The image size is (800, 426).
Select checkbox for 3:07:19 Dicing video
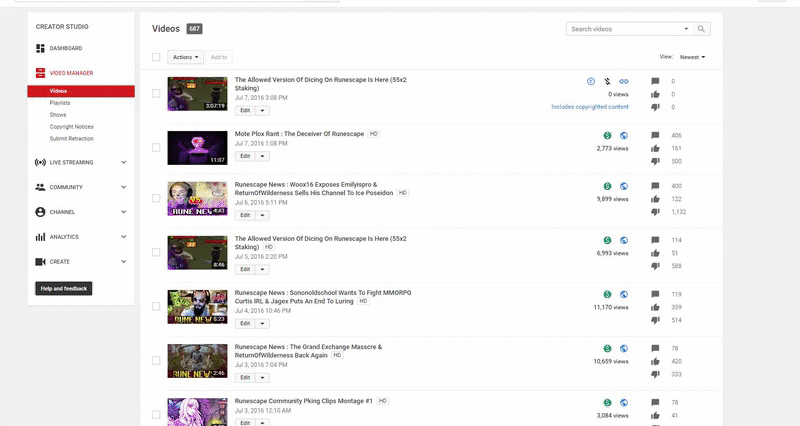pyautogui.click(x=156, y=93)
